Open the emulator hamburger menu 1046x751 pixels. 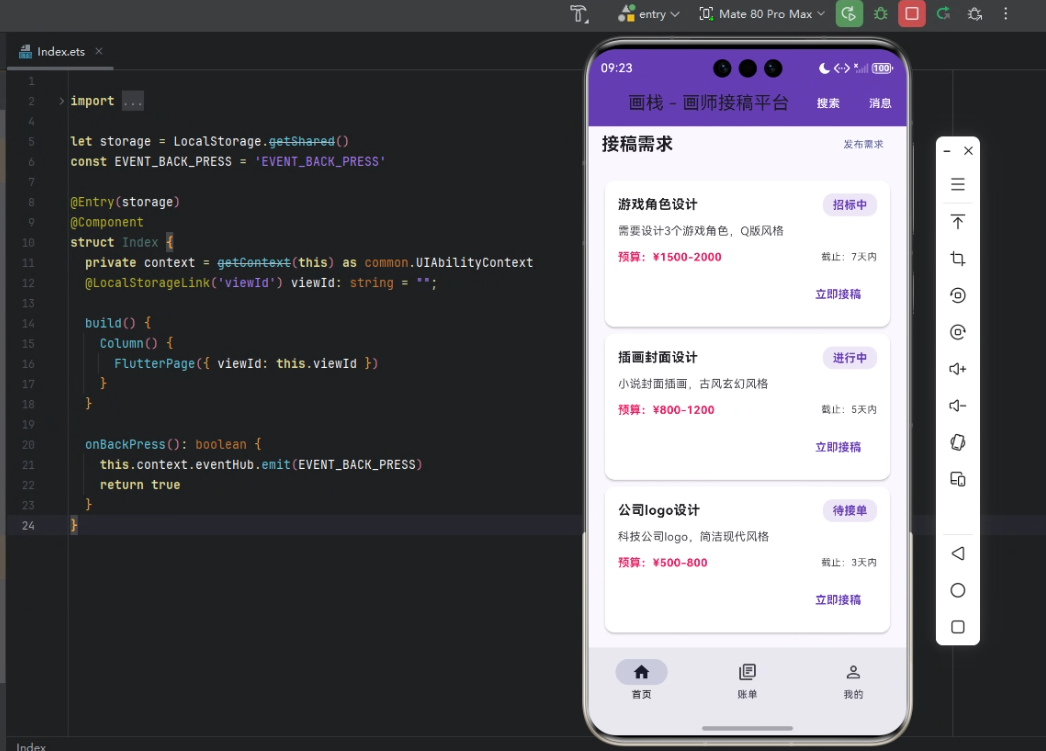click(957, 184)
